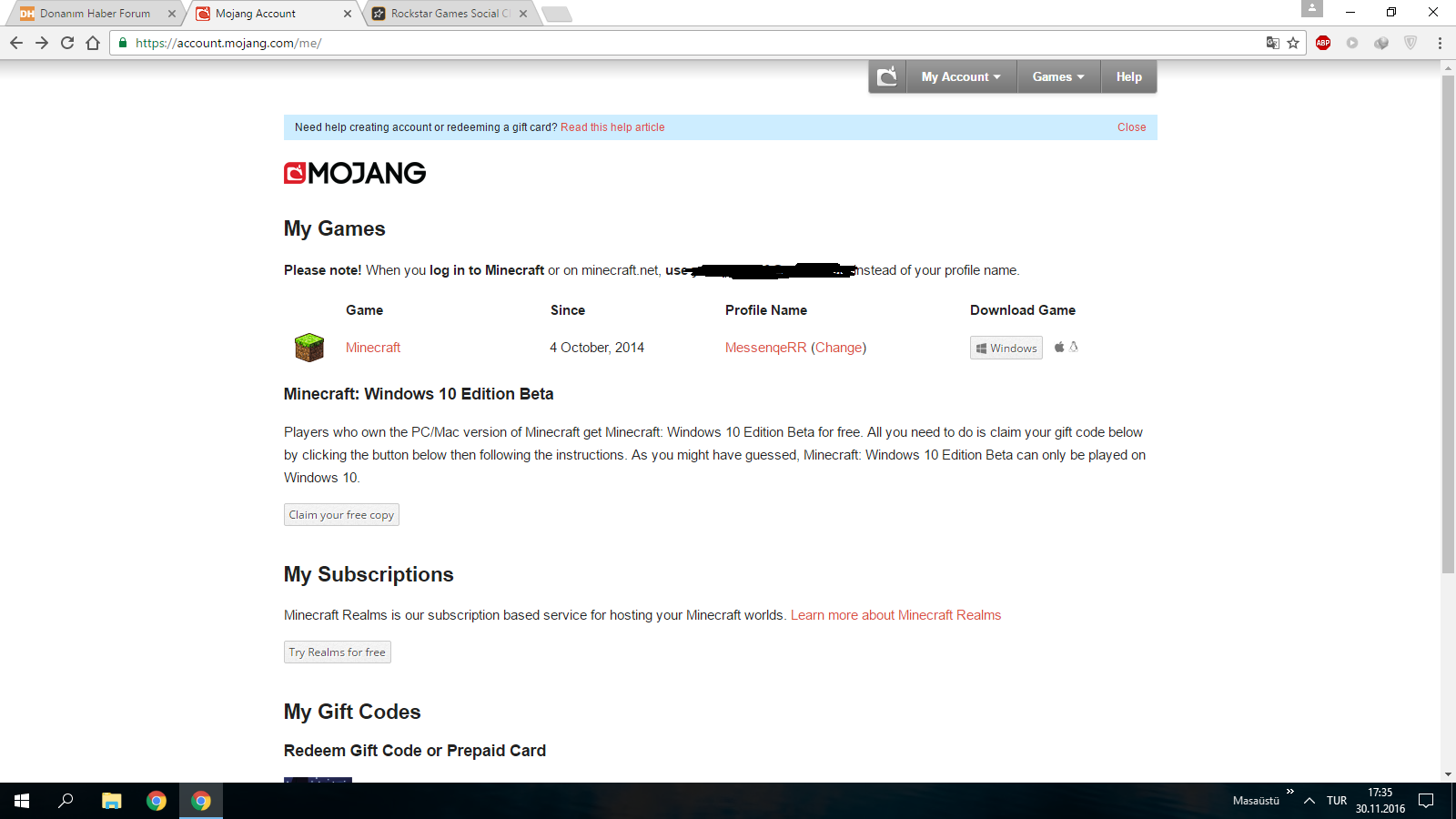Screen dimensions: 1456x819
Task: Open the Adblock Plus extension icon
Action: pyautogui.click(x=1323, y=43)
